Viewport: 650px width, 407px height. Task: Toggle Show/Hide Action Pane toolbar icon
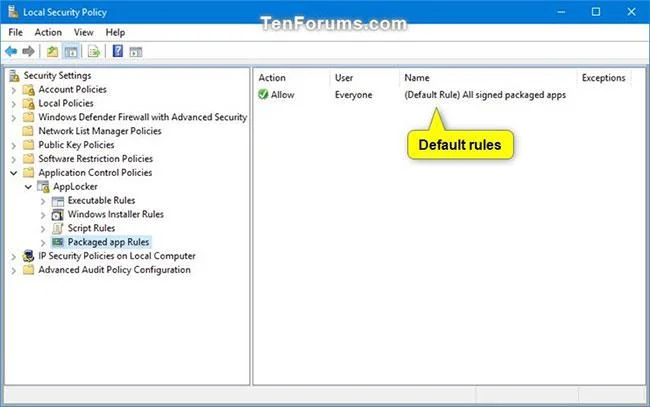coord(136,52)
